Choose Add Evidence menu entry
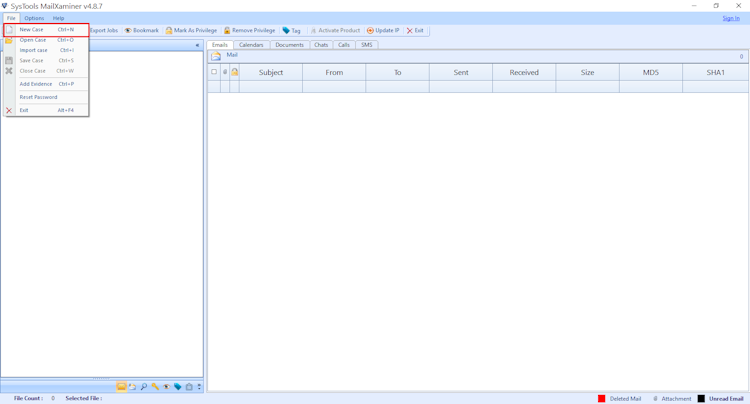The image size is (750, 404). point(46,84)
